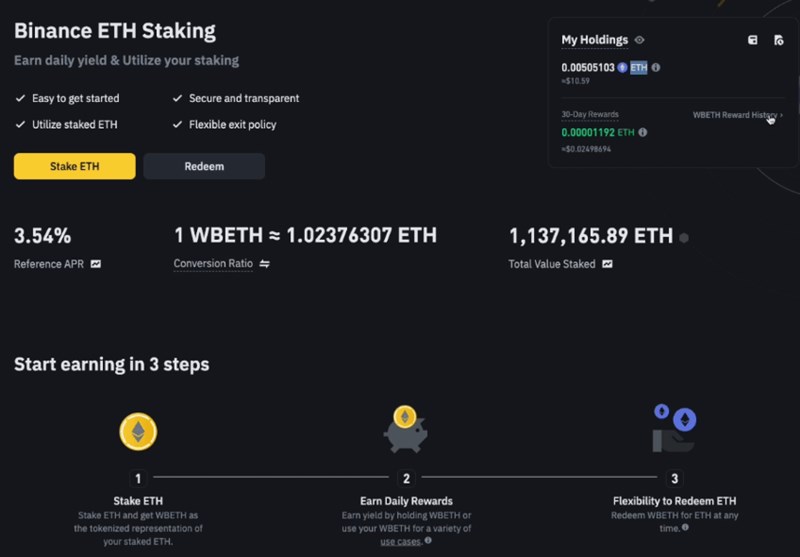The height and width of the screenshot is (557, 800).
Task: Click the Redeem ETH hand icon
Action: pyautogui.click(x=673, y=429)
